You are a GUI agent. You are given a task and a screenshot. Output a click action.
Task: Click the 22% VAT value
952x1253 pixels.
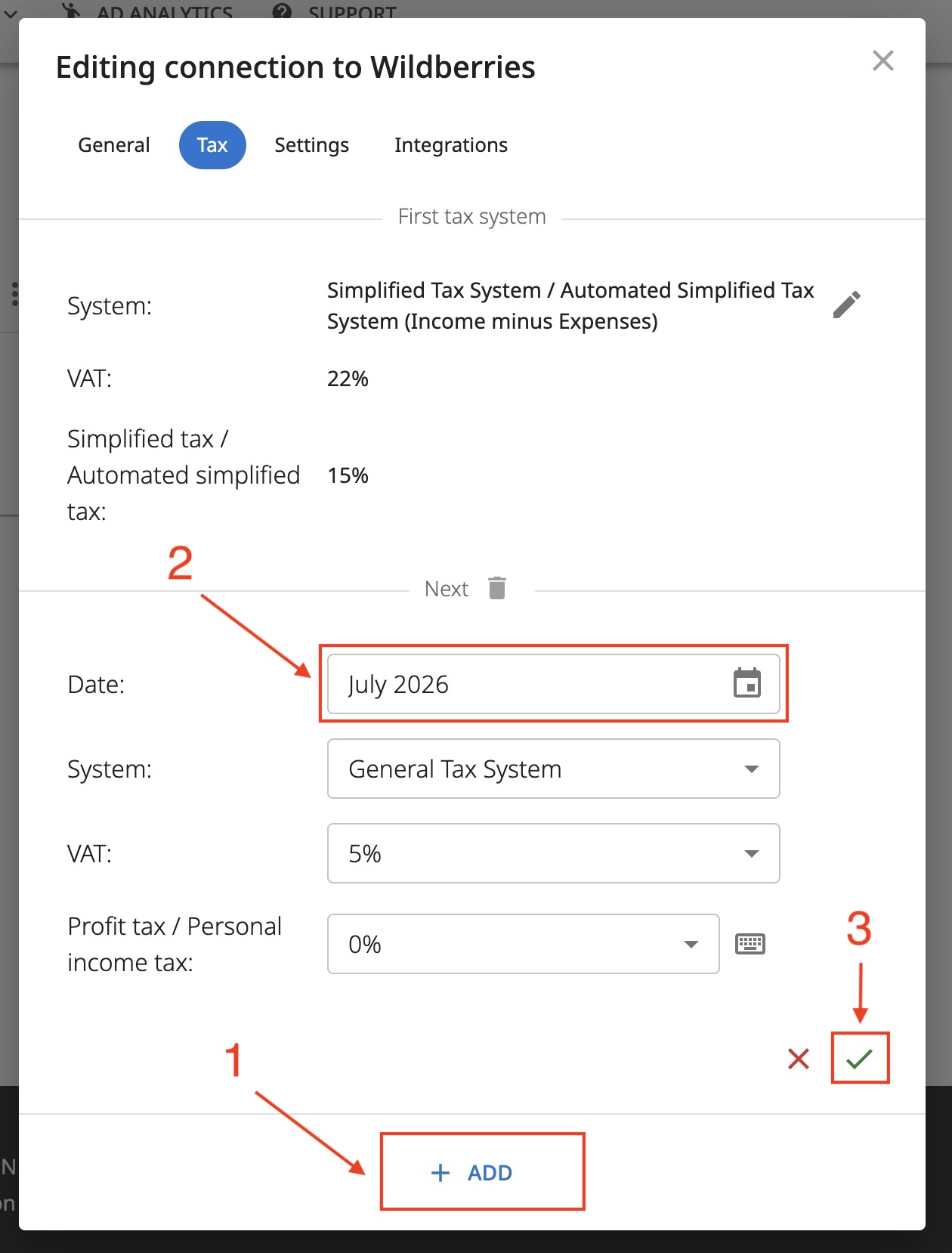[x=348, y=379]
